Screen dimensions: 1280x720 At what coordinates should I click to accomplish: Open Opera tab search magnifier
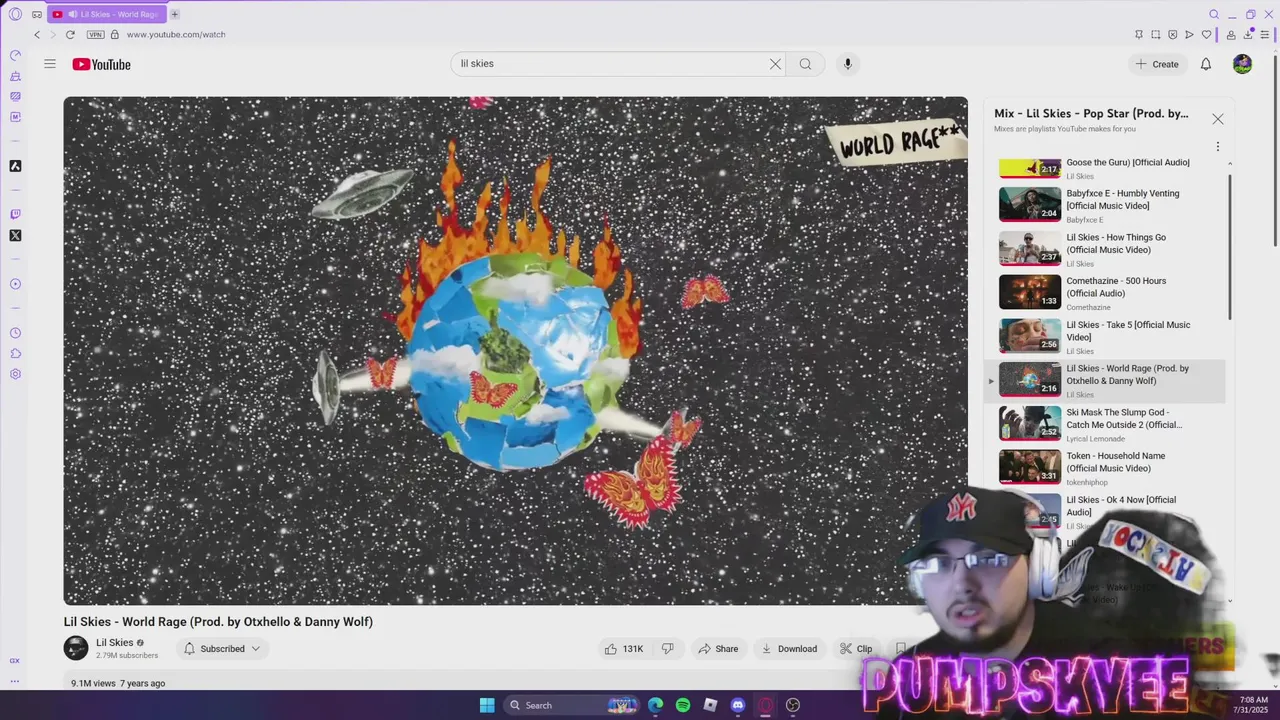pos(1214,14)
